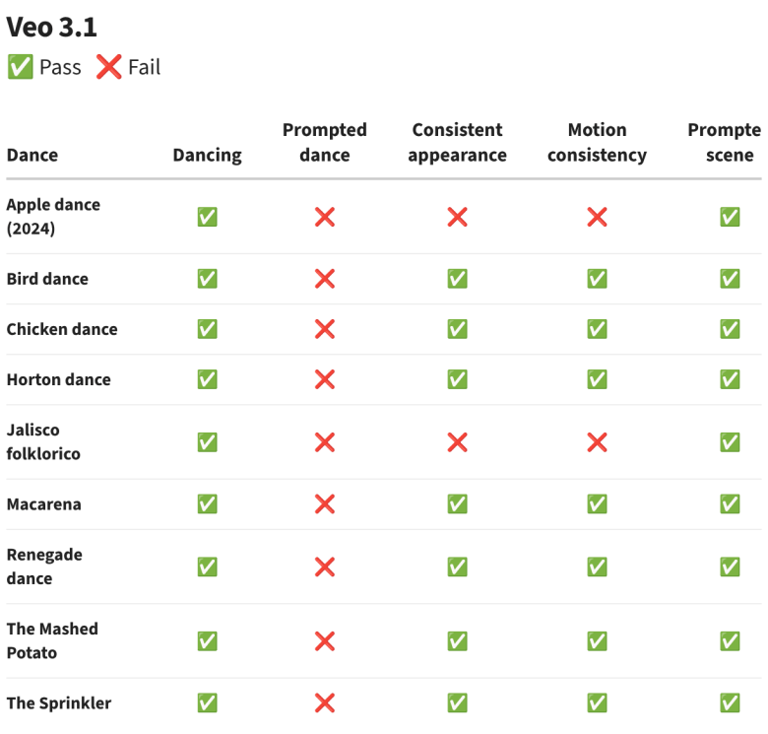Screen dimensions: 768x734
Task: Click the Prompted dance column header
Action: coord(325,142)
